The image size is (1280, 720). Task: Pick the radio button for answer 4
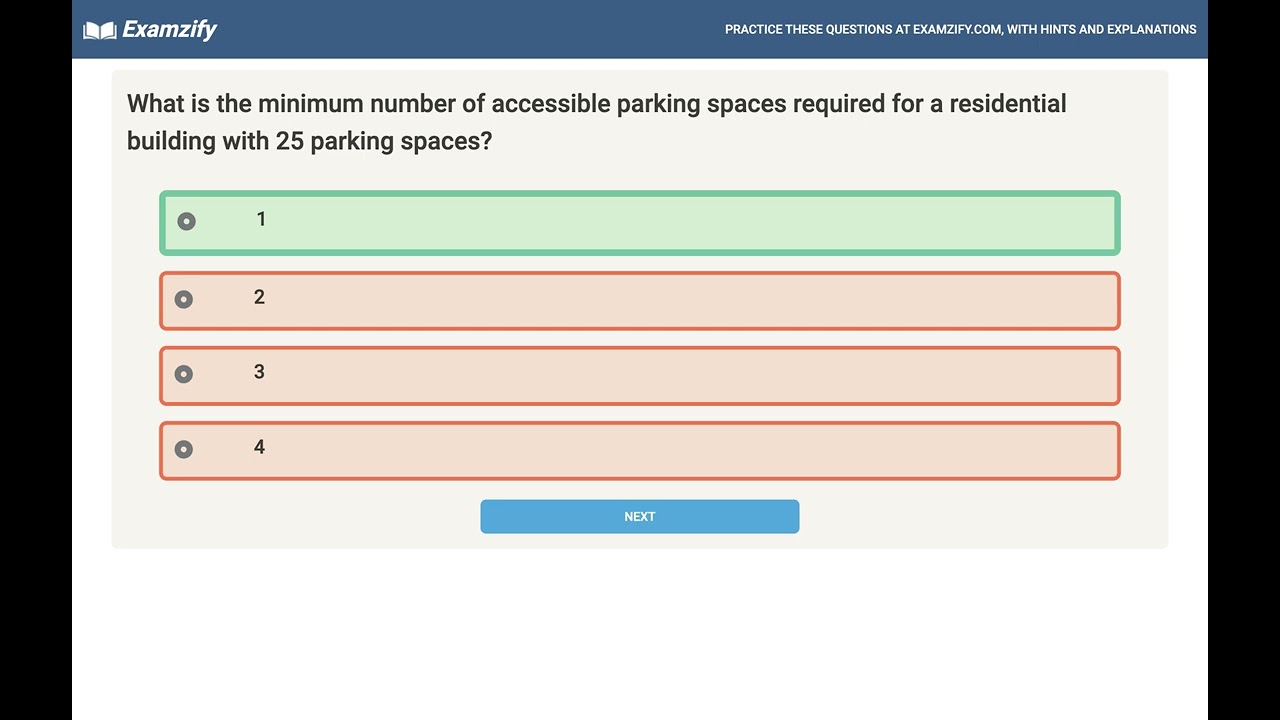tap(183, 449)
